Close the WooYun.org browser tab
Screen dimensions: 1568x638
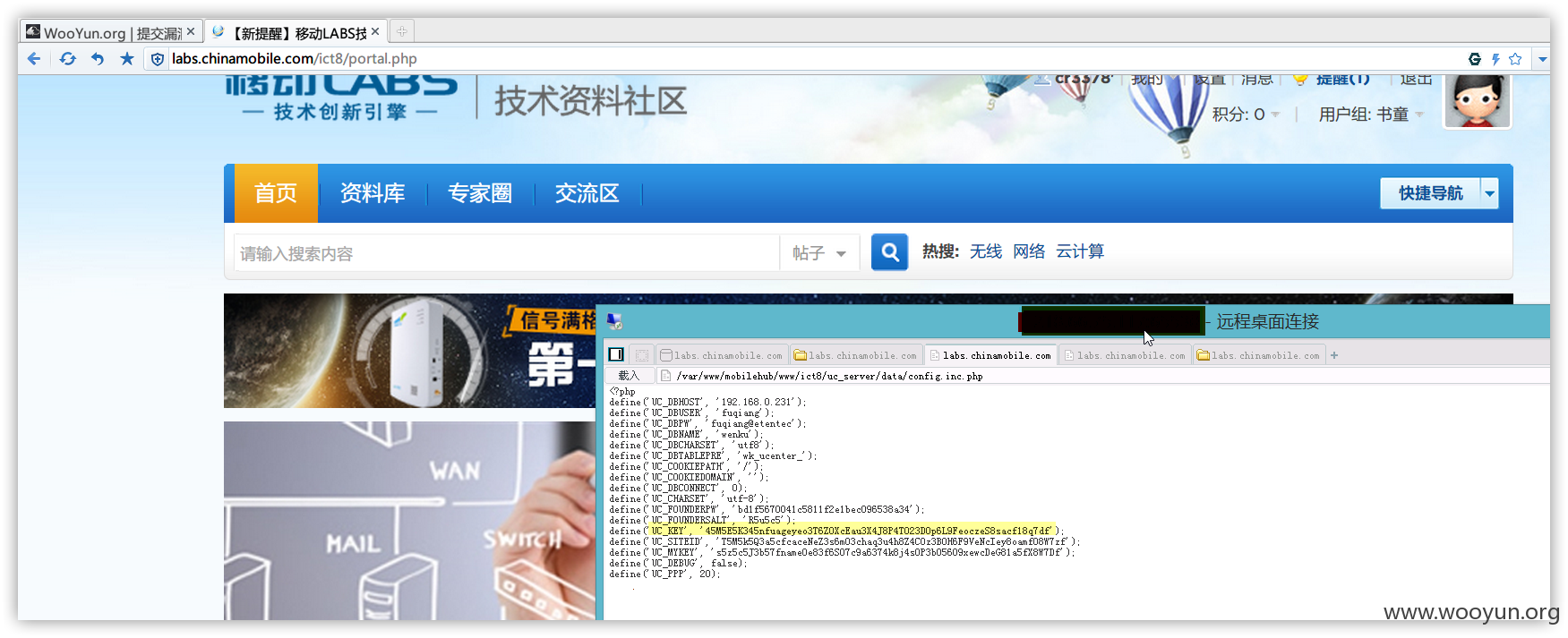(x=191, y=31)
